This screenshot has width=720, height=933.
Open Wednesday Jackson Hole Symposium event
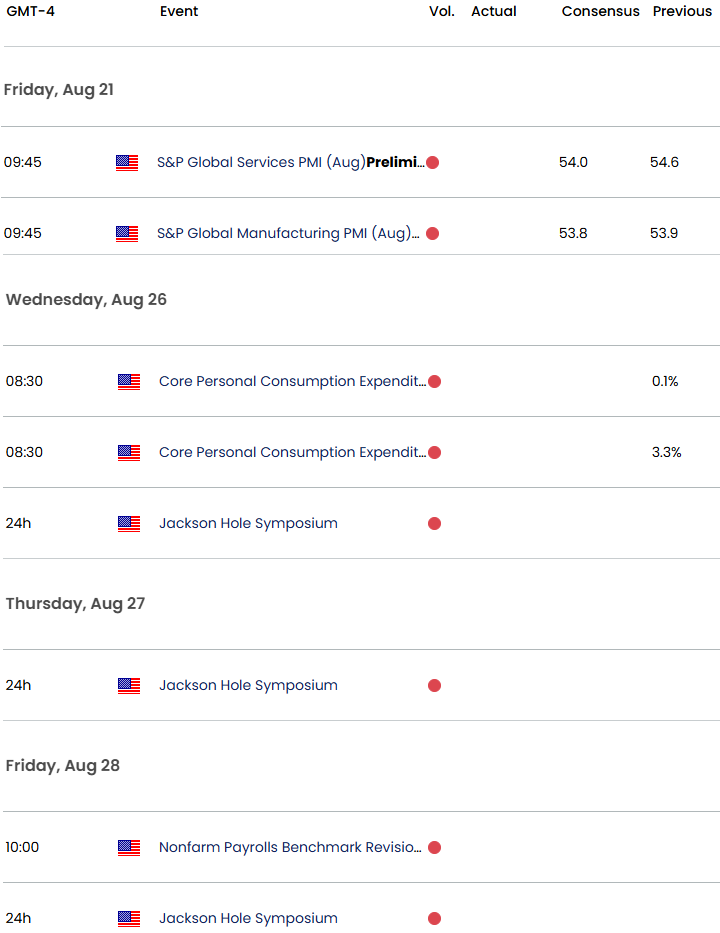pyautogui.click(x=248, y=524)
